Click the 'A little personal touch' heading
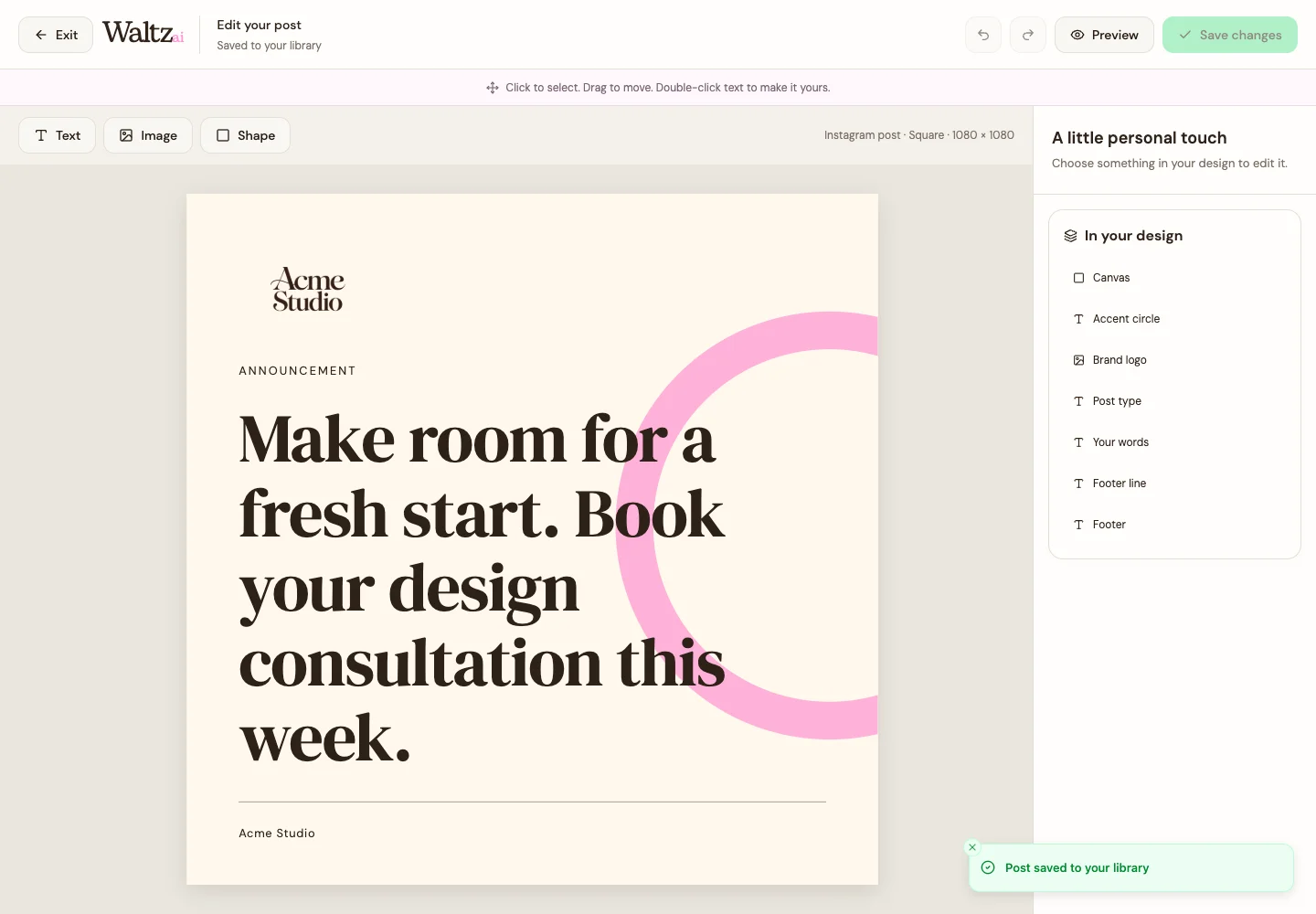This screenshot has height=914, width=1316. coord(1140,138)
